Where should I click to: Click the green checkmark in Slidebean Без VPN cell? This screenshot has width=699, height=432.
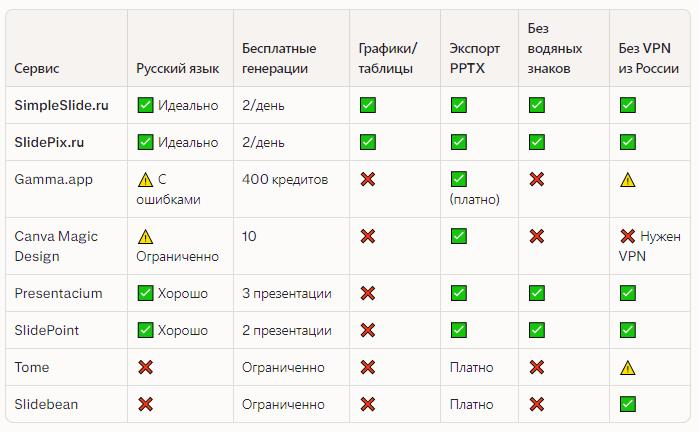tap(628, 404)
